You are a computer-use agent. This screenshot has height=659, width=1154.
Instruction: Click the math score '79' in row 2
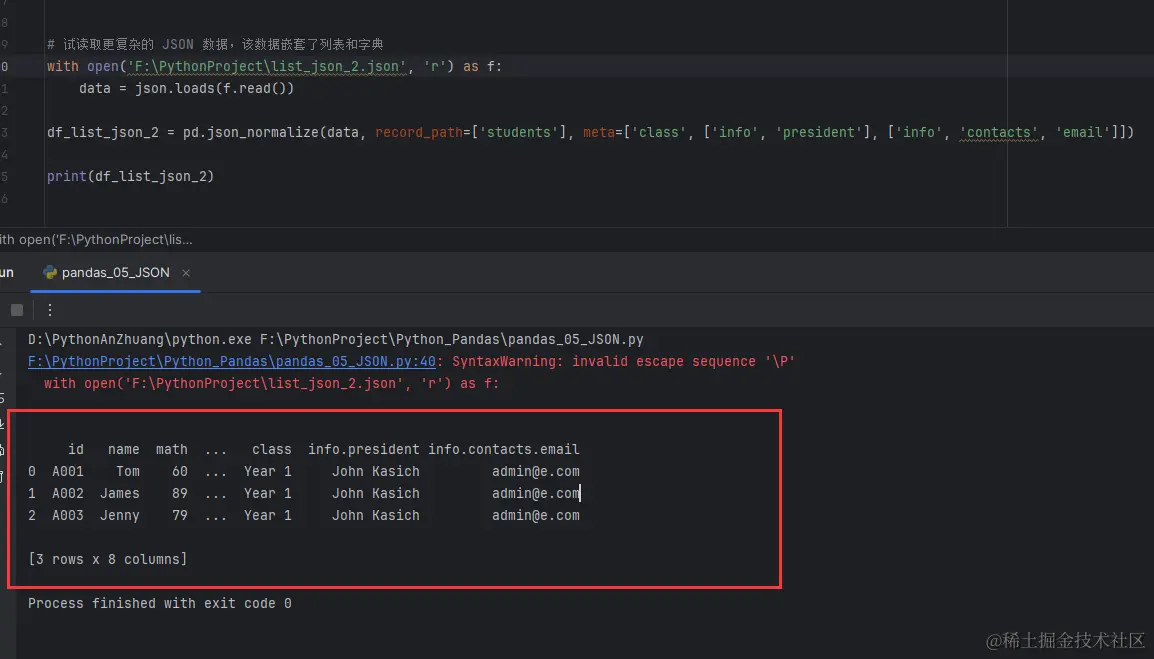(x=180, y=515)
